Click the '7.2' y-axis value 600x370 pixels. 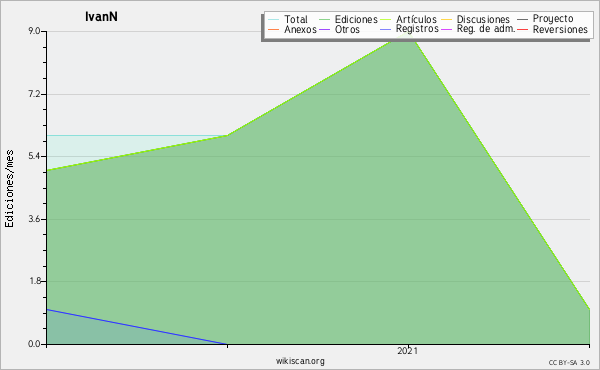pos(35,94)
